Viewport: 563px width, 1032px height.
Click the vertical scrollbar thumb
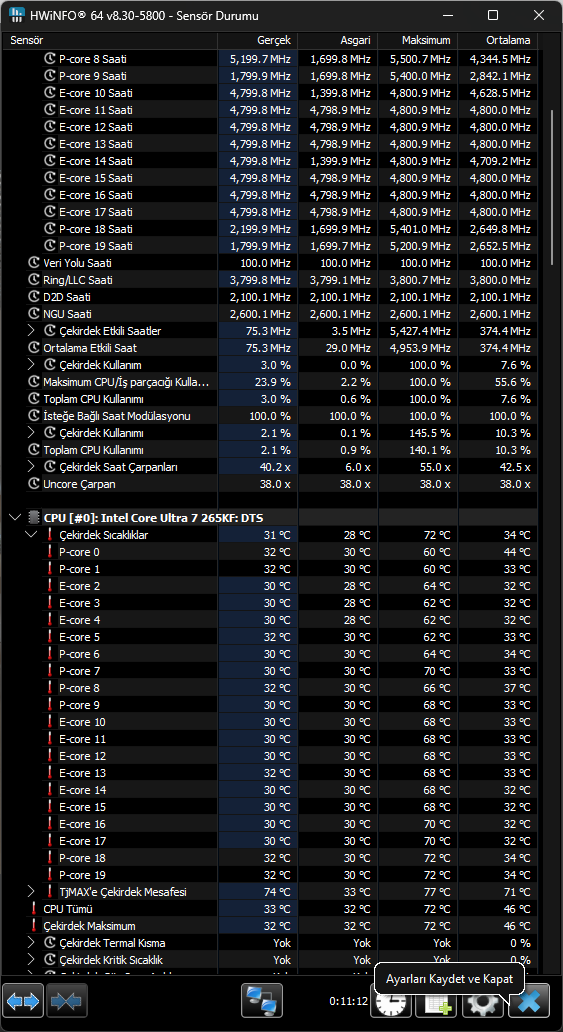(x=552, y=188)
